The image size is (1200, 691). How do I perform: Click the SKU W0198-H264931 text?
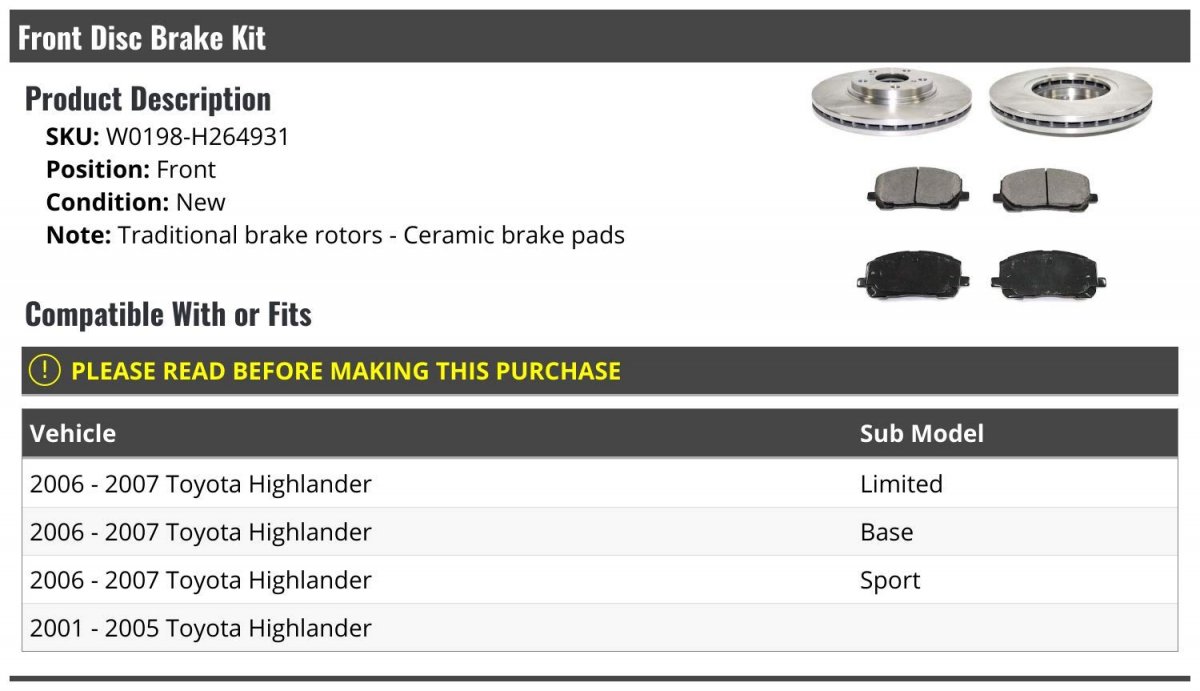click(167, 137)
